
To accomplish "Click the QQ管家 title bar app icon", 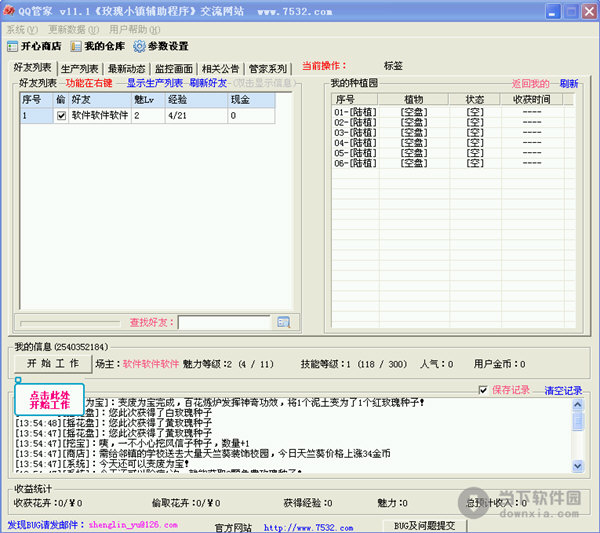I will [8, 11].
